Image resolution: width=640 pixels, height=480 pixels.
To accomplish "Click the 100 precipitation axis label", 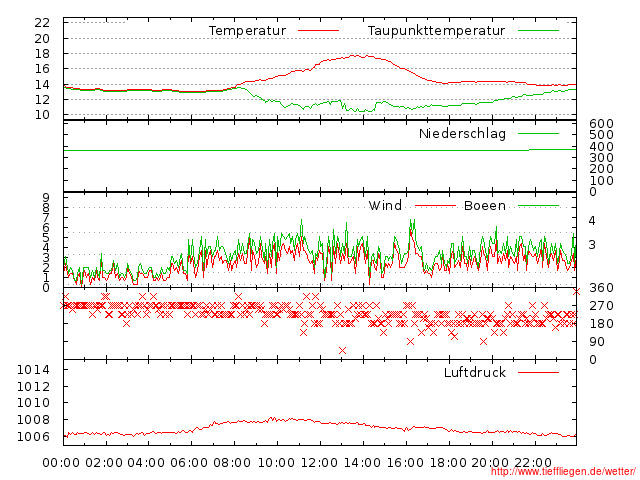I will click(x=601, y=180).
